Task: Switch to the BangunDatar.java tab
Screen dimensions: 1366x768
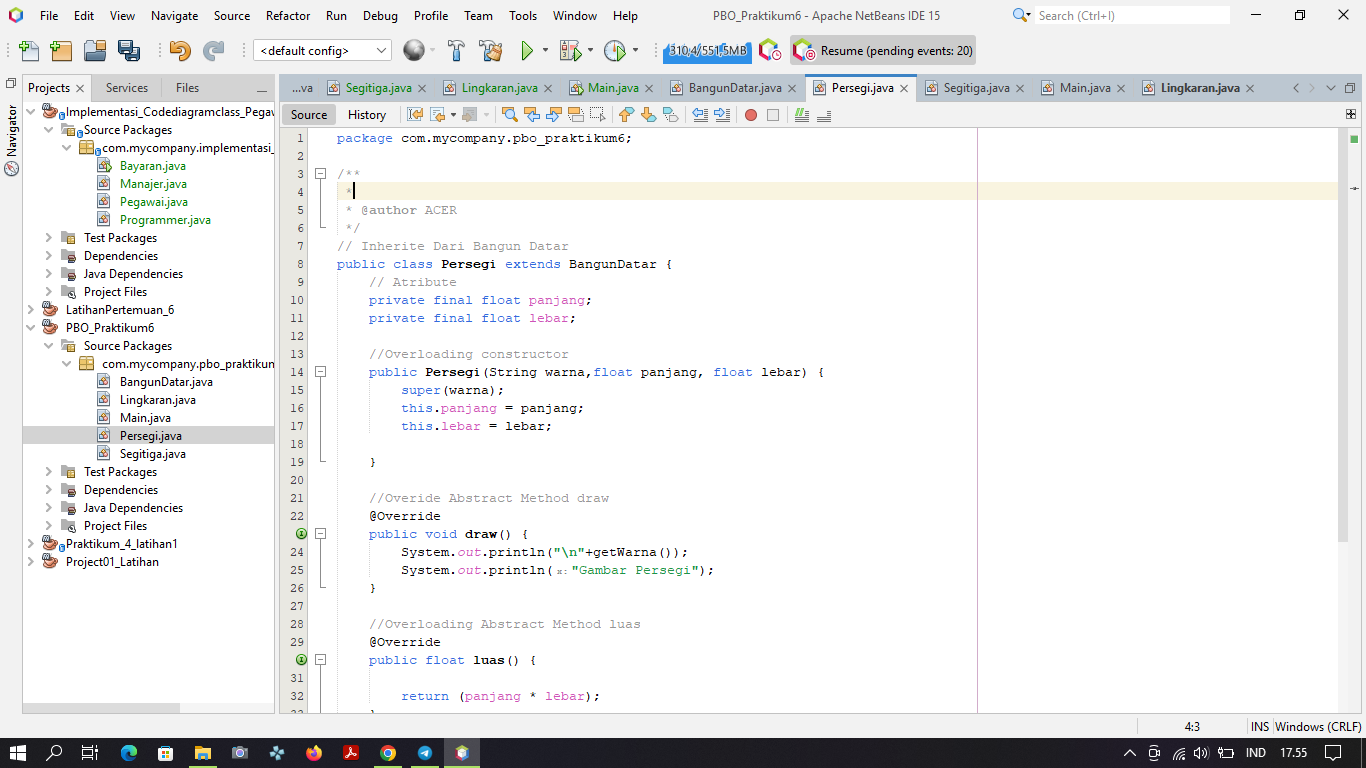Action: (735, 88)
